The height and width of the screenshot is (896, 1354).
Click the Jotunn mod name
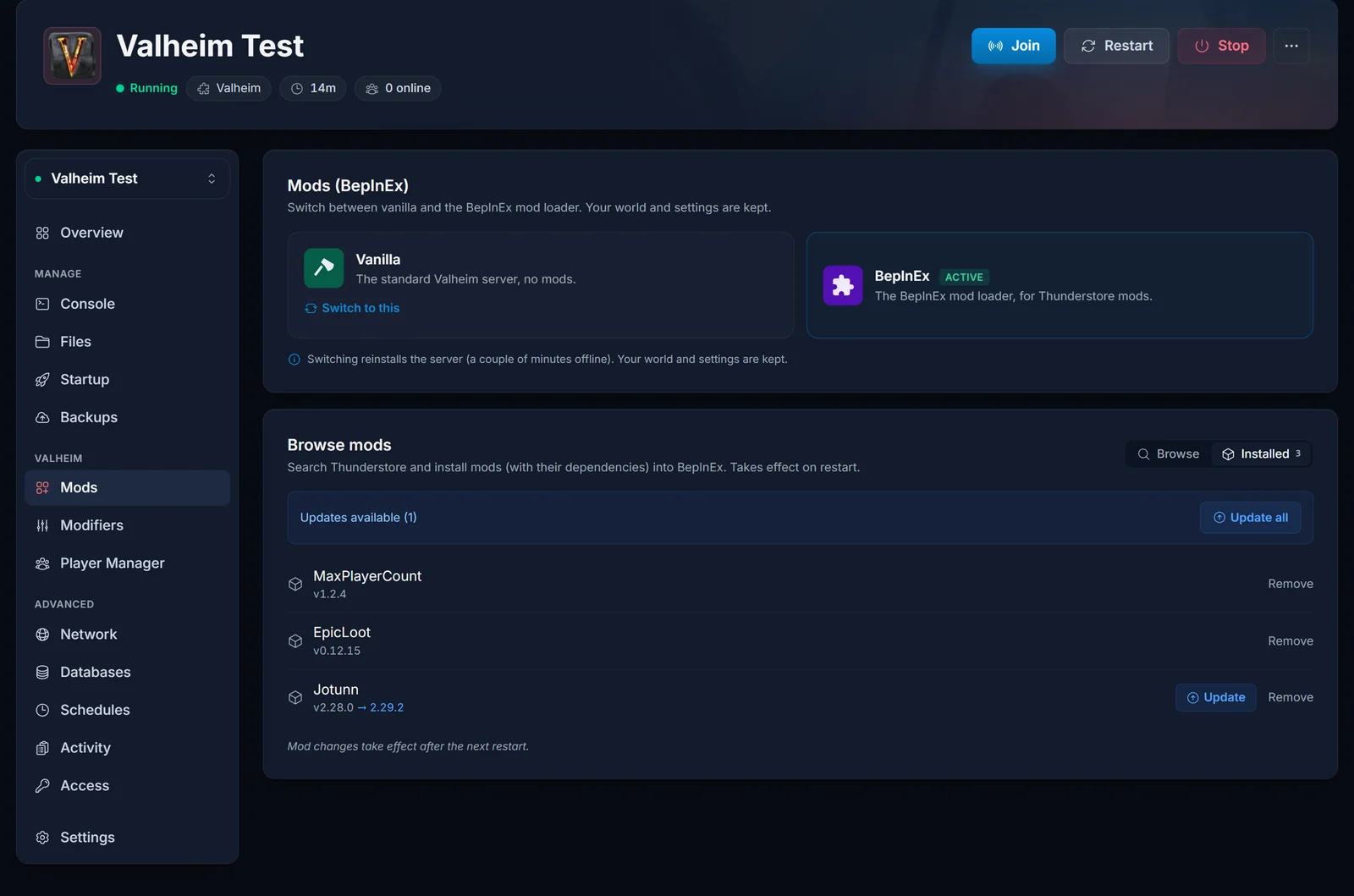tap(336, 690)
